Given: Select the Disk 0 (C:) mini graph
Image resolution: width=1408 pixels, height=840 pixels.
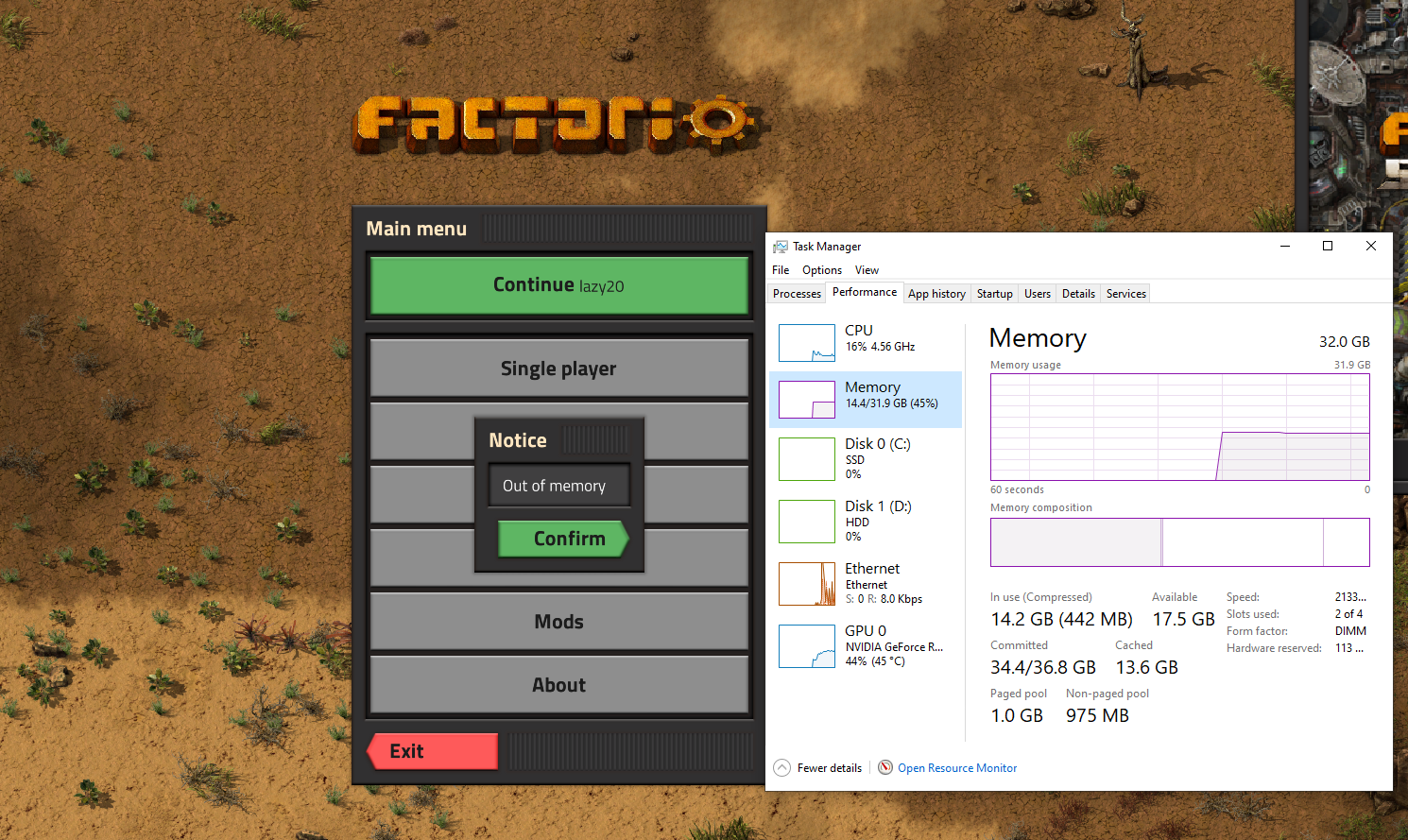Looking at the screenshot, I should (807, 458).
